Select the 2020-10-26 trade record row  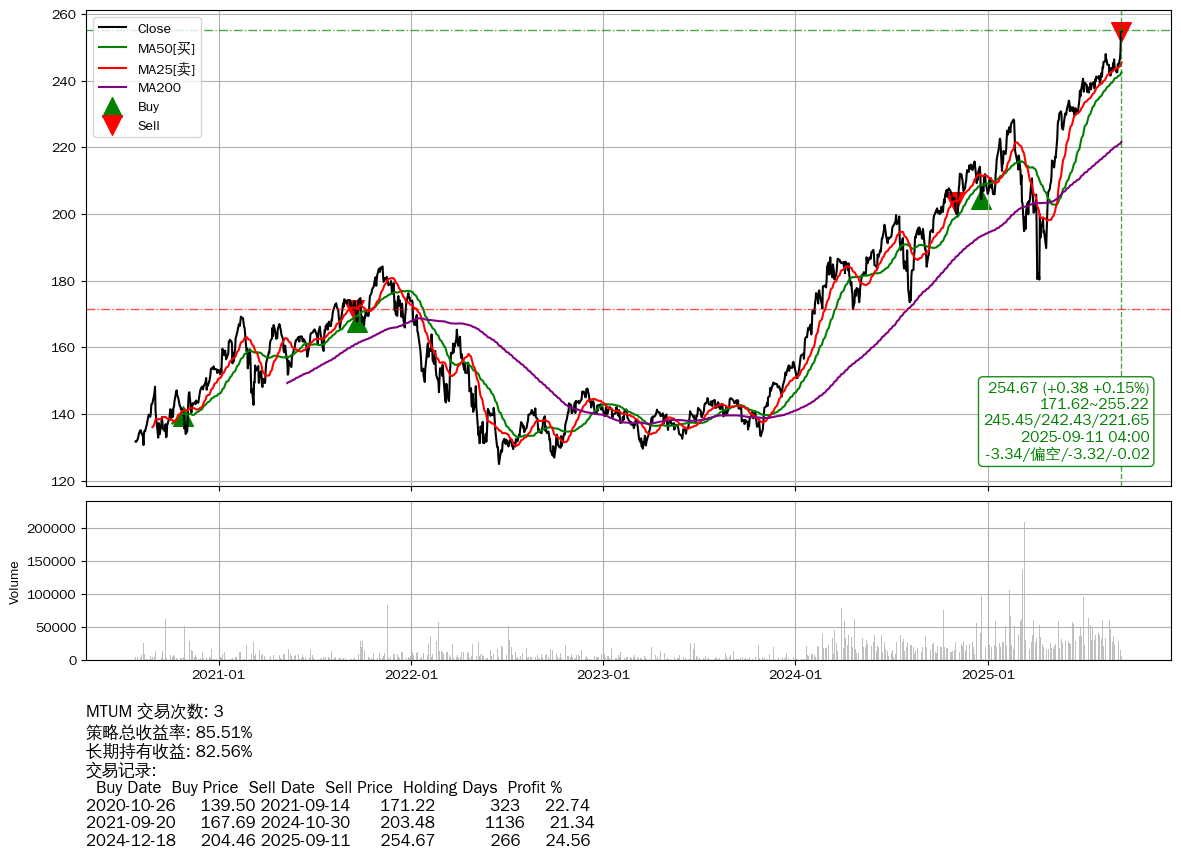coord(338,805)
